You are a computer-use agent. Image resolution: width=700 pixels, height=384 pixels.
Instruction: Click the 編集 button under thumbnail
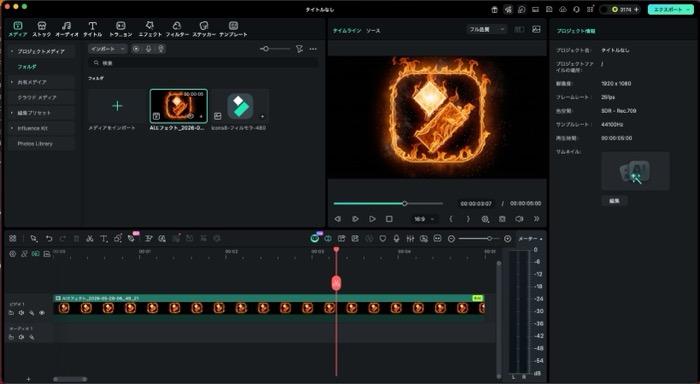pyautogui.click(x=614, y=201)
